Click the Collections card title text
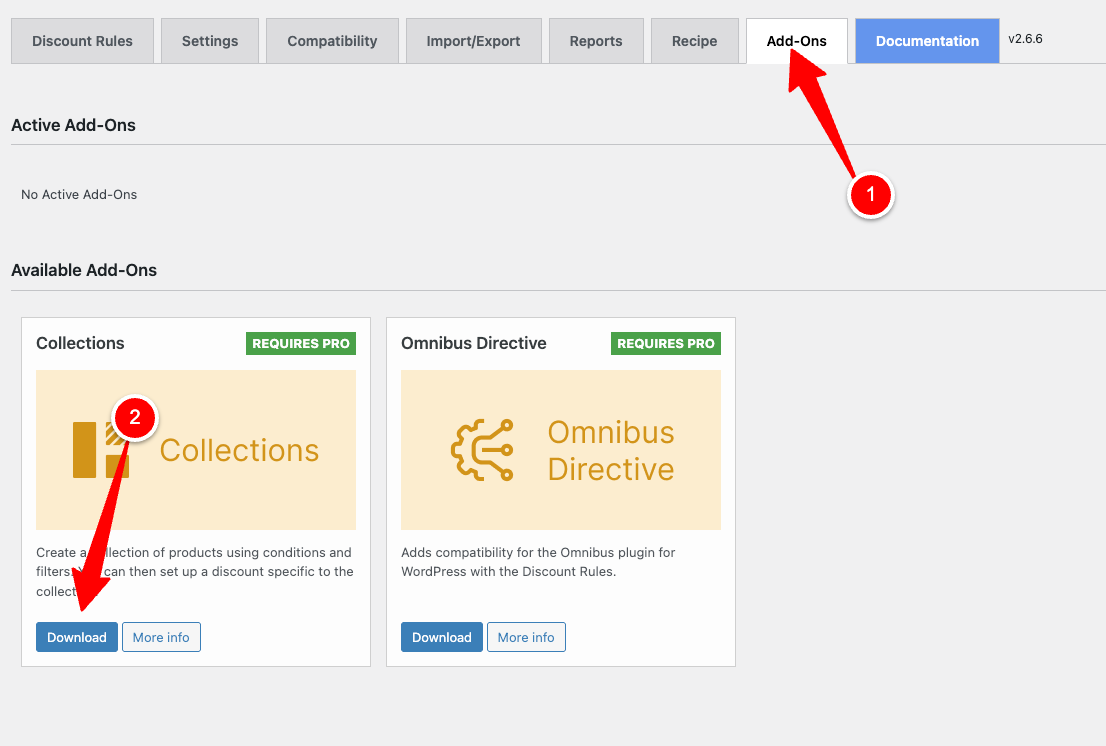 [x=80, y=343]
